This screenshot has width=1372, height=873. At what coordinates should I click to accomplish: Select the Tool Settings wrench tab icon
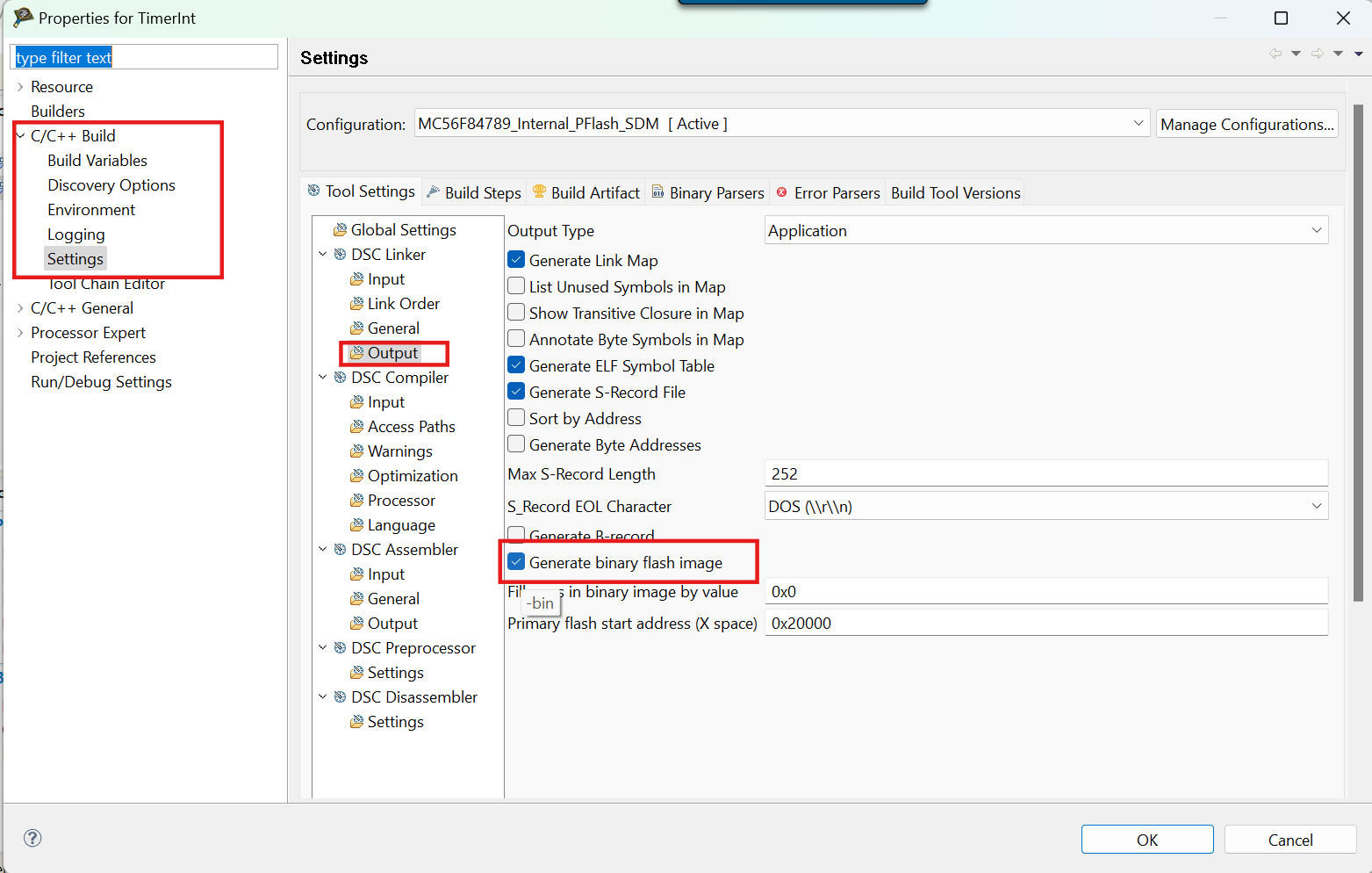(x=313, y=191)
